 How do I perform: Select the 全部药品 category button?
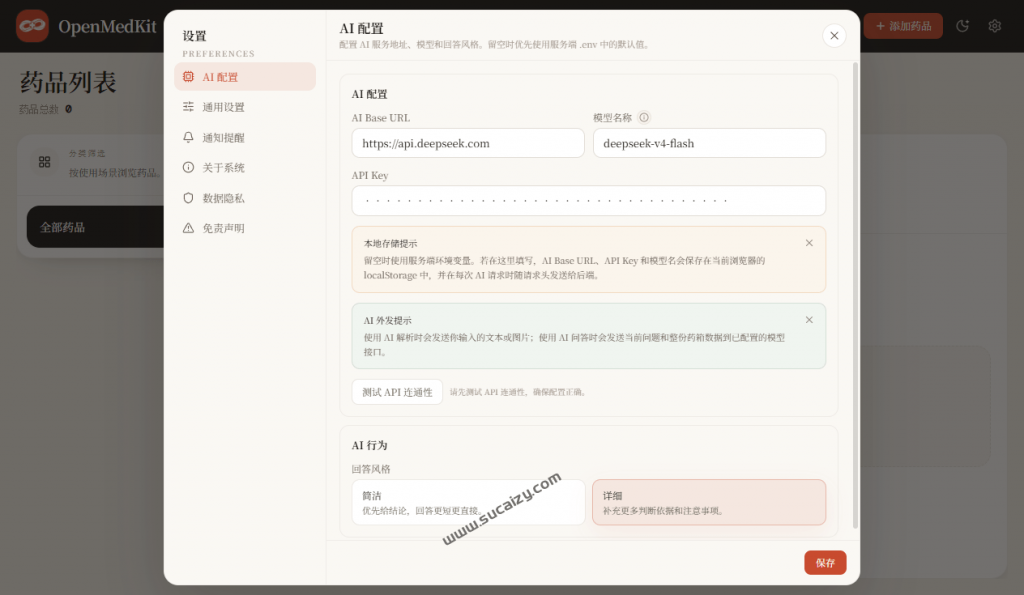pos(95,227)
